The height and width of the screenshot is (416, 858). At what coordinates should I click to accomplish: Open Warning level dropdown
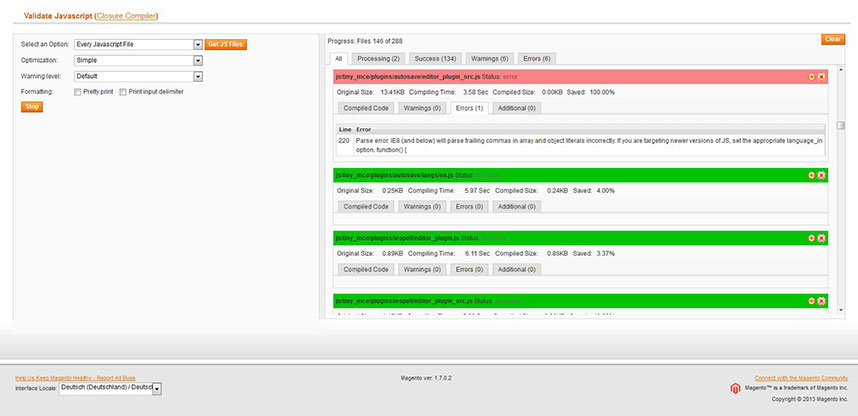(138, 77)
